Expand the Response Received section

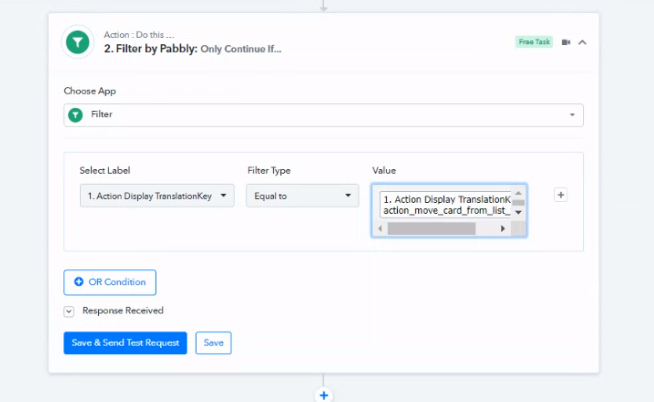point(69,311)
